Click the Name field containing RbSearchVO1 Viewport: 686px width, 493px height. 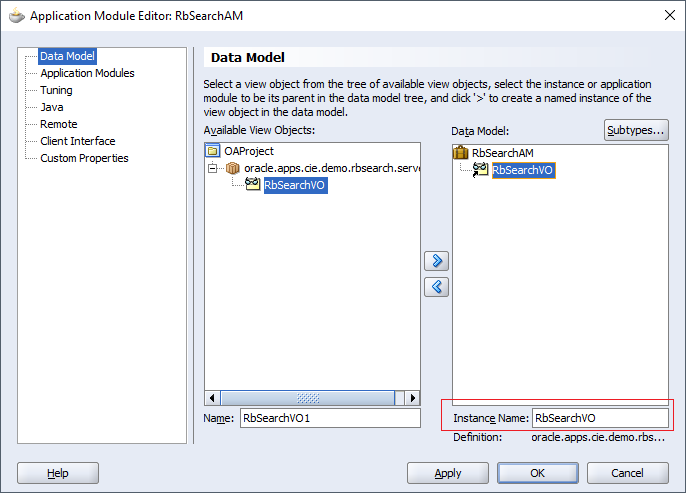coord(330,418)
